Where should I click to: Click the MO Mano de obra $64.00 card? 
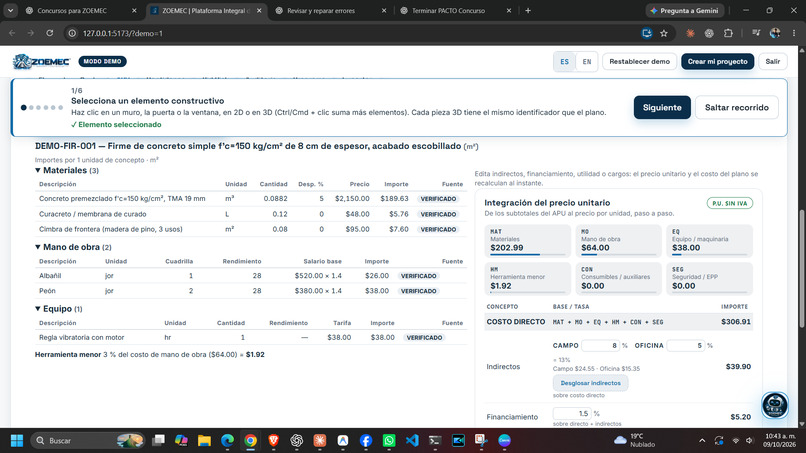pos(618,241)
